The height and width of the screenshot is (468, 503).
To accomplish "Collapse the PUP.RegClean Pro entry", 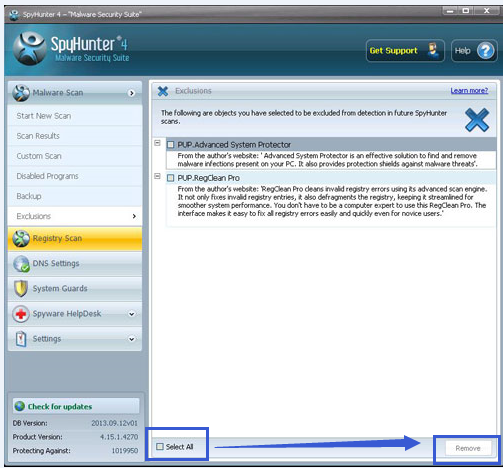I will point(157,176).
